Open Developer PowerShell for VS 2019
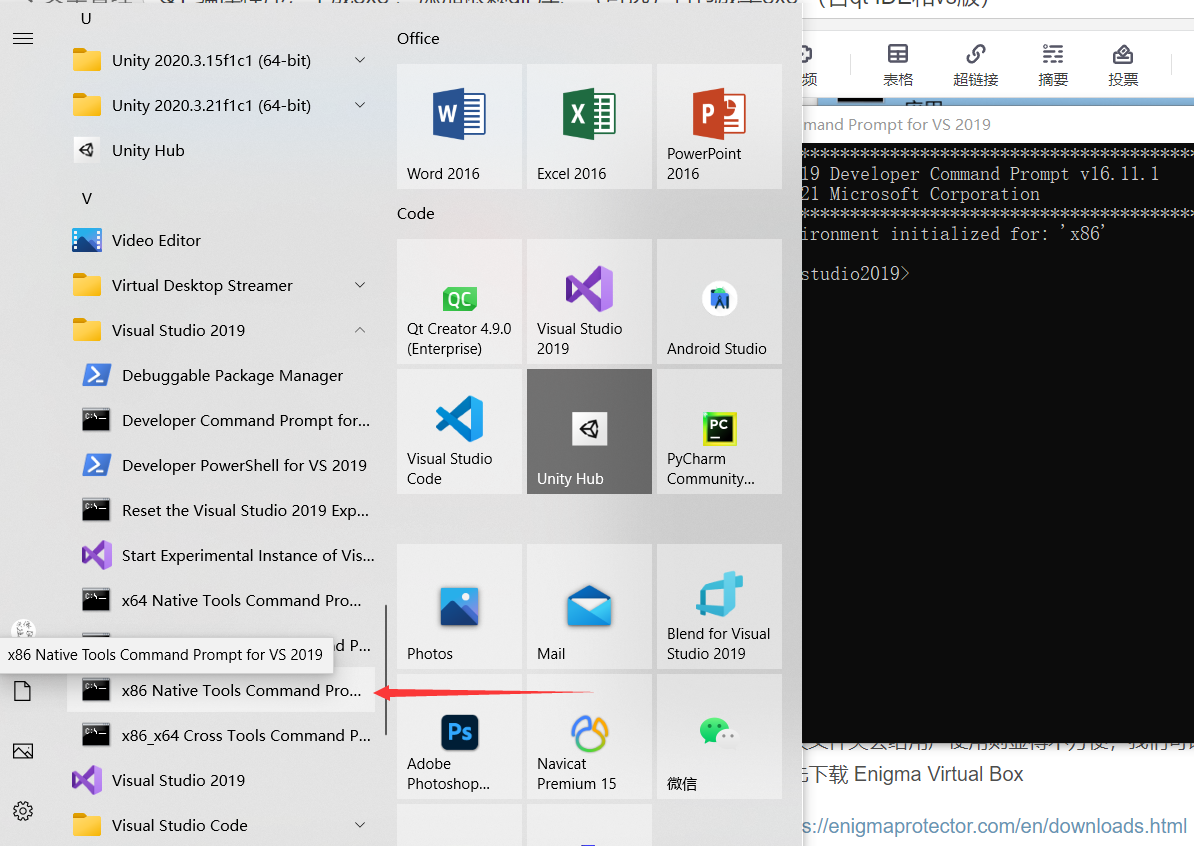Image resolution: width=1194 pixels, height=846 pixels. (x=221, y=465)
